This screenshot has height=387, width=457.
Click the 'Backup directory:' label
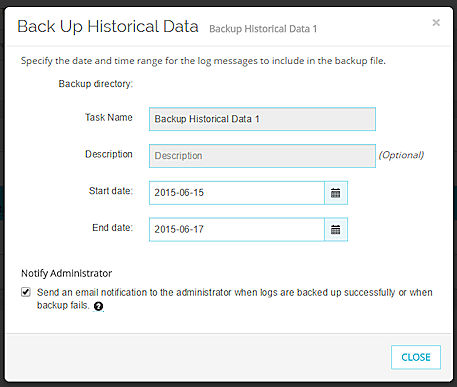point(96,84)
